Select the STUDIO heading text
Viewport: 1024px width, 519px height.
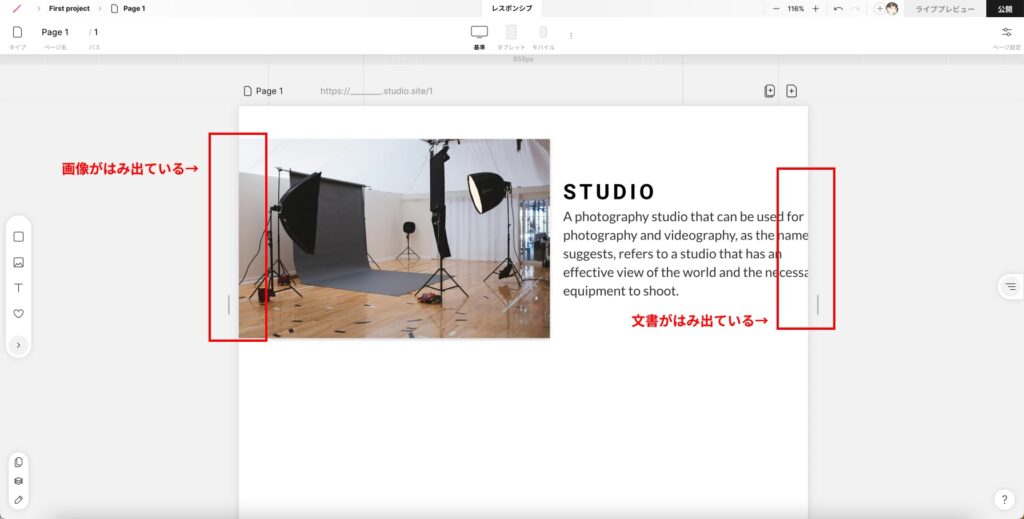[x=609, y=192]
